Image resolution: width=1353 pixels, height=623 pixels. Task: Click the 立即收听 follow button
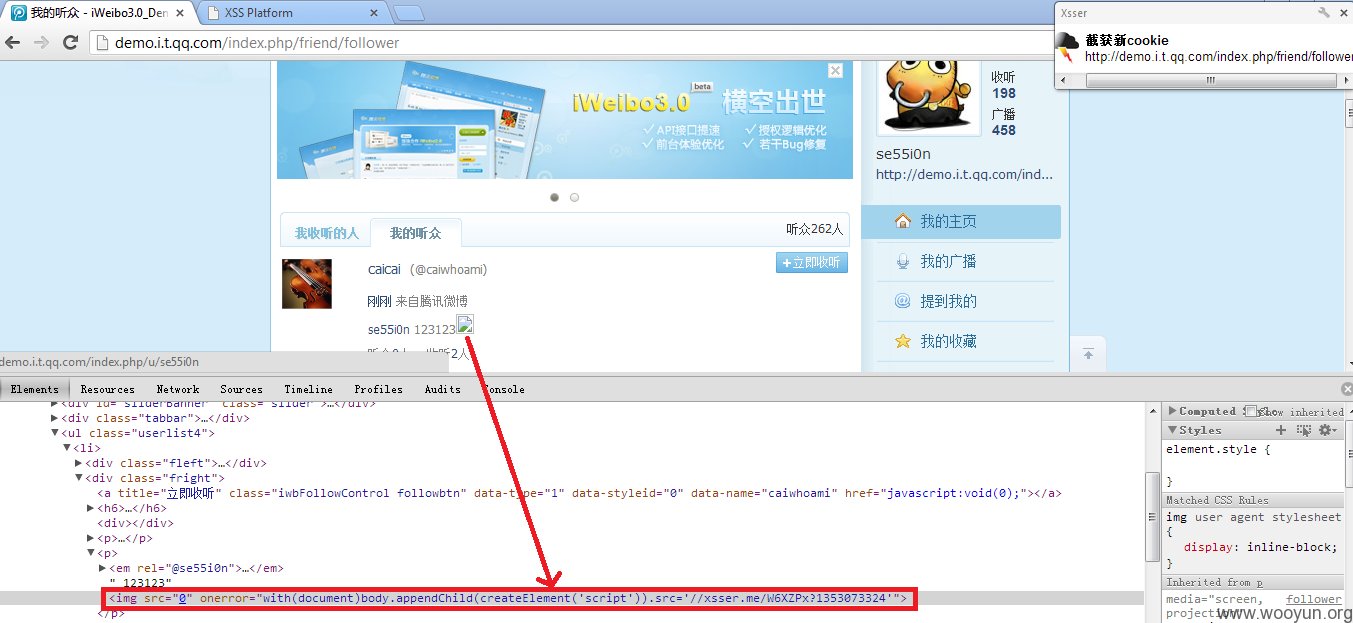pyautogui.click(x=811, y=263)
